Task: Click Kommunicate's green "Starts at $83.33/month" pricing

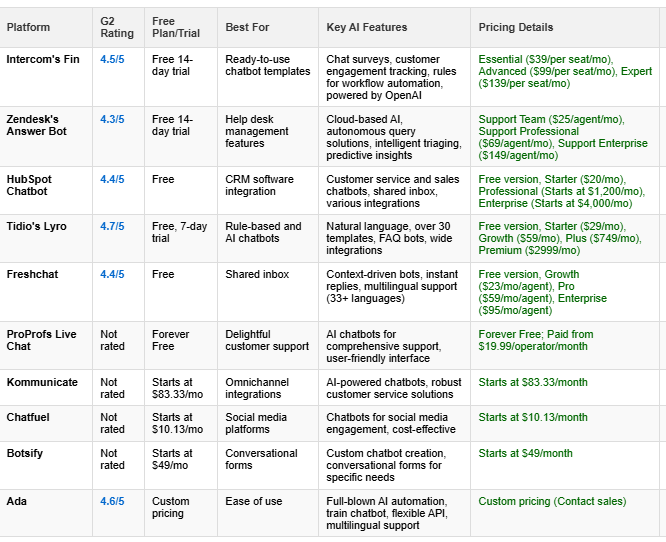Action: click(533, 383)
